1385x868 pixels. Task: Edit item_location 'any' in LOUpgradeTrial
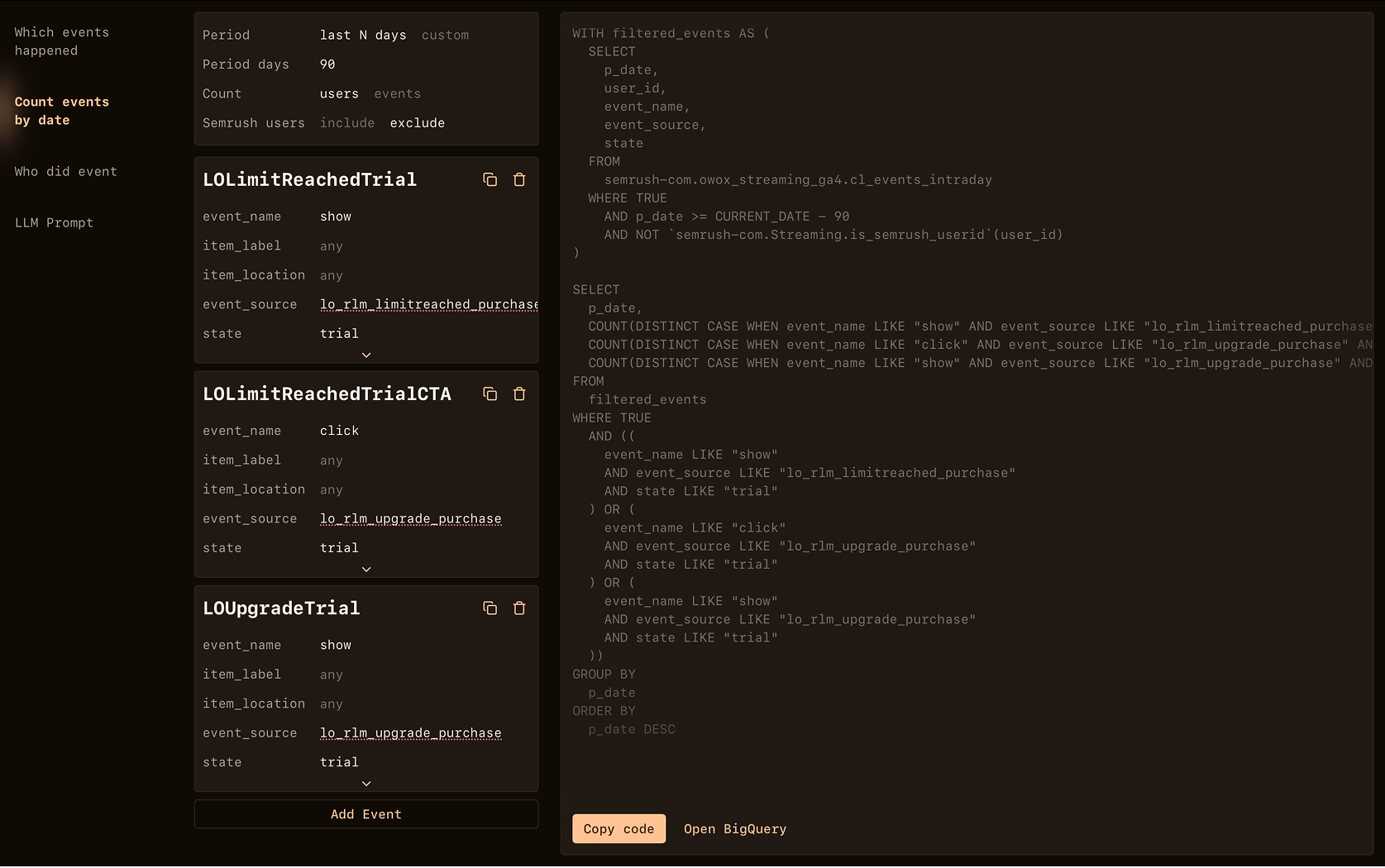click(x=332, y=703)
